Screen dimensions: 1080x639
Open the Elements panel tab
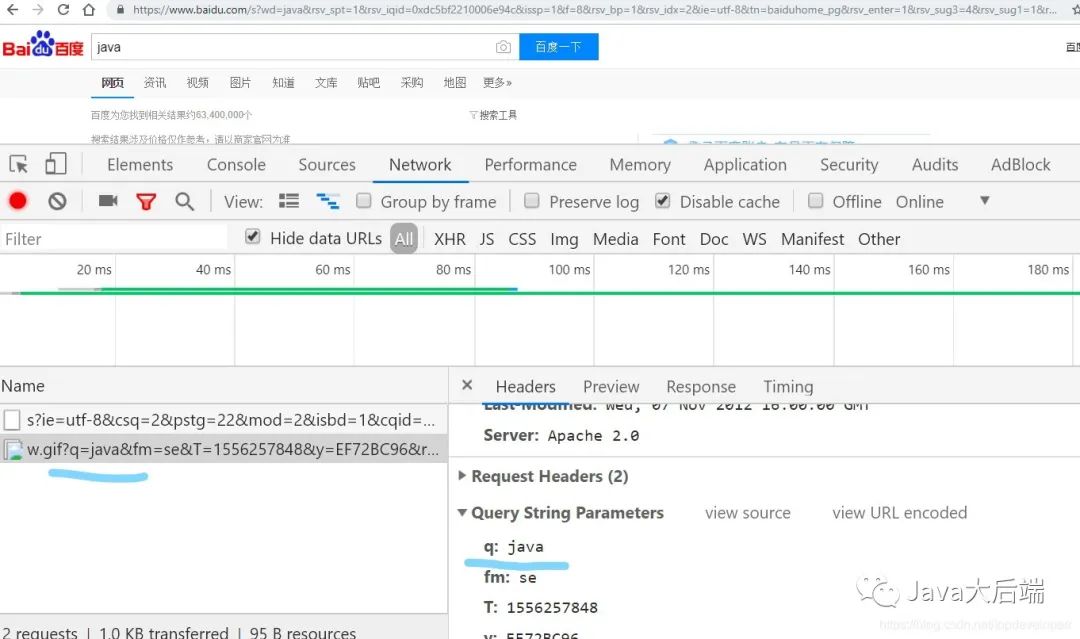(x=140, y=165)
